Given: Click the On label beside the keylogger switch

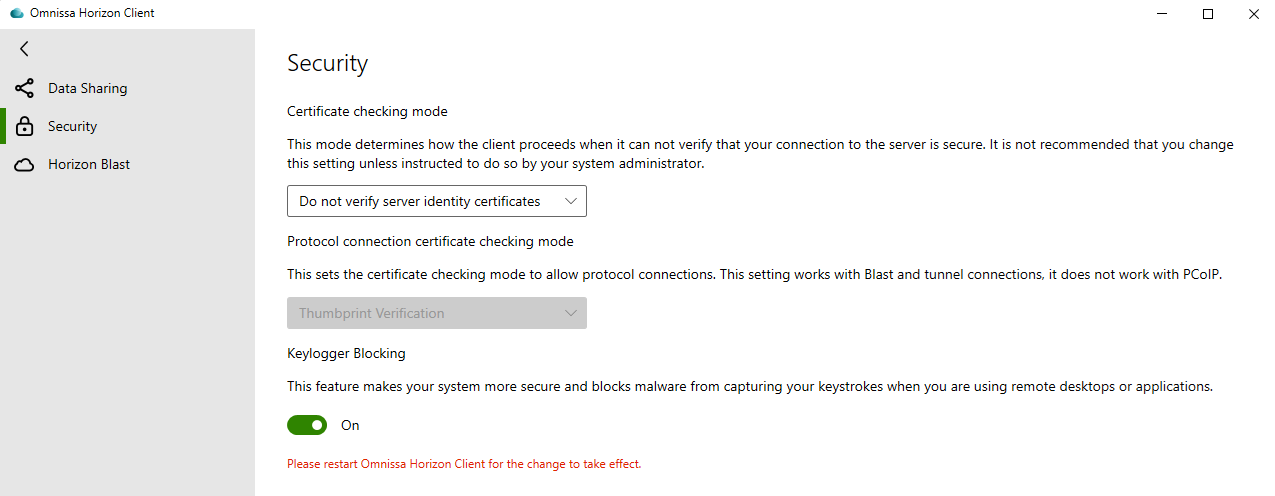Looking at the screenshot, I should tap(350, 425).
